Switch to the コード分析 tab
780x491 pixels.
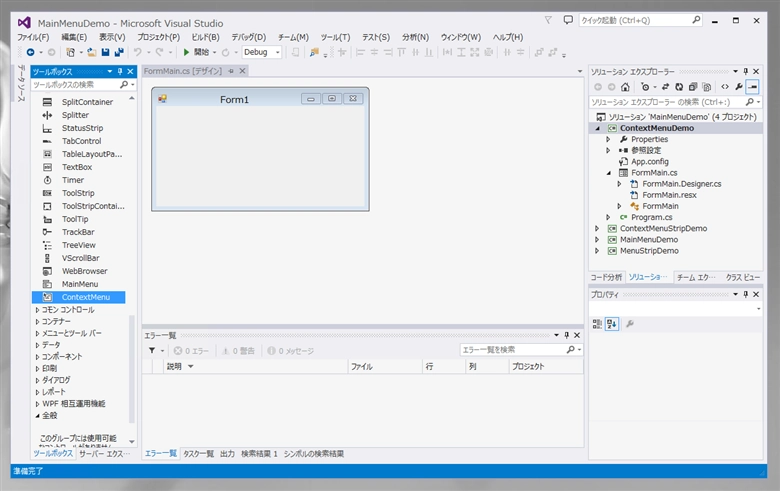(606, 278)
